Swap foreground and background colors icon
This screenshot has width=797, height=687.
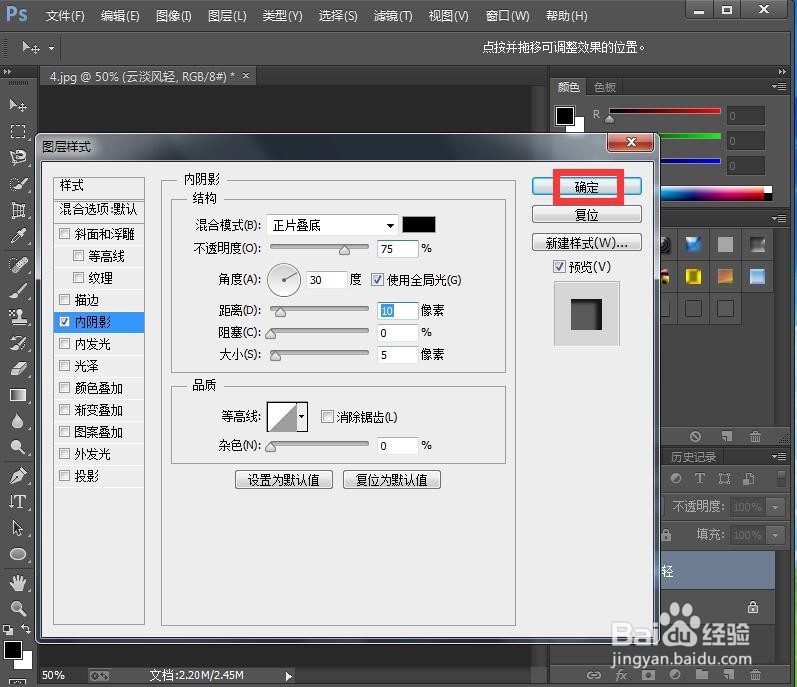pyautogui.click(x=25, y=629)
